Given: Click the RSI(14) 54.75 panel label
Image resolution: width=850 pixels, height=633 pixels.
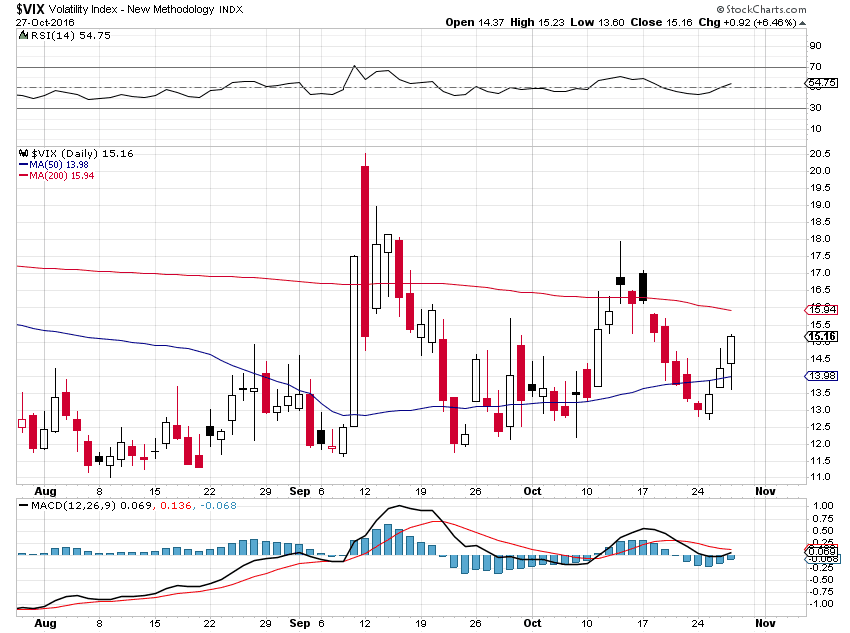Looking at the screenshot, I should click(x=70, y=36).
